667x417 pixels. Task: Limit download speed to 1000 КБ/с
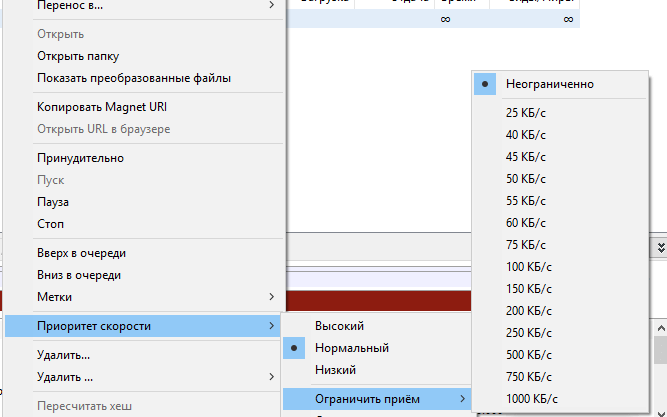coord(532,398)
